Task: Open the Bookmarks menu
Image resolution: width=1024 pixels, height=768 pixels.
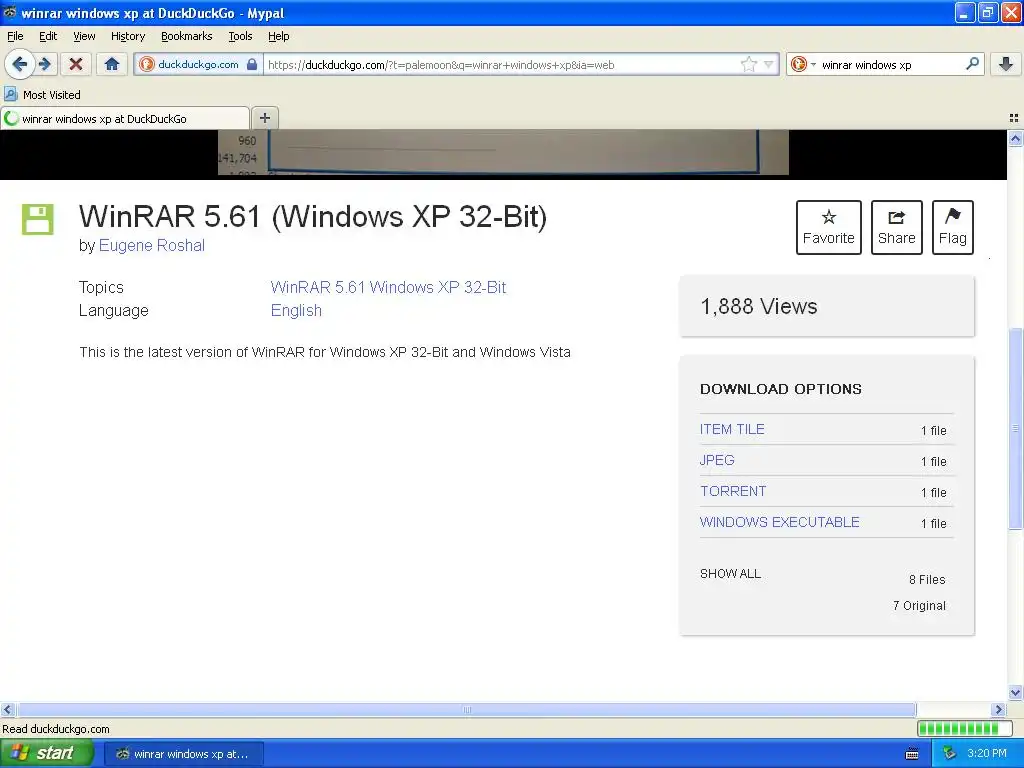Action: pyautogui.click(x=186, y=36)
